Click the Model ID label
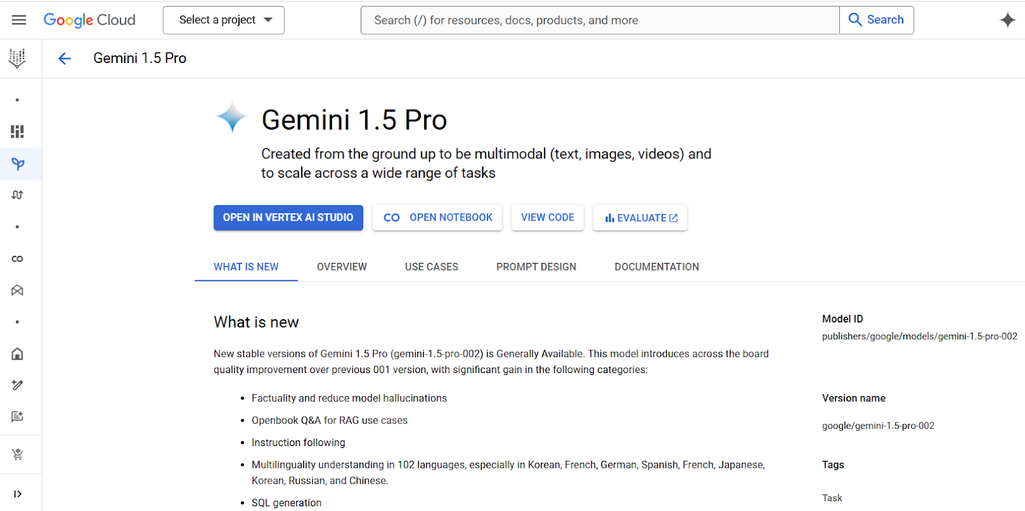 pyautogui.click(x=842, y=319)
